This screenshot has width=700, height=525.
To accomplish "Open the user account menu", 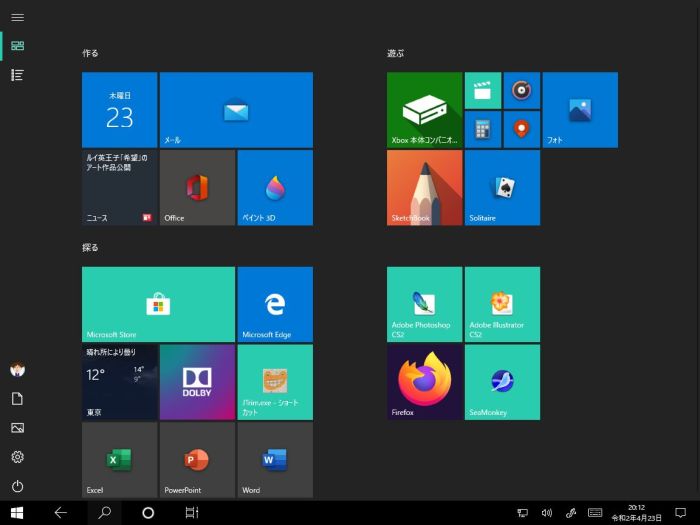I will click(17, 370).
